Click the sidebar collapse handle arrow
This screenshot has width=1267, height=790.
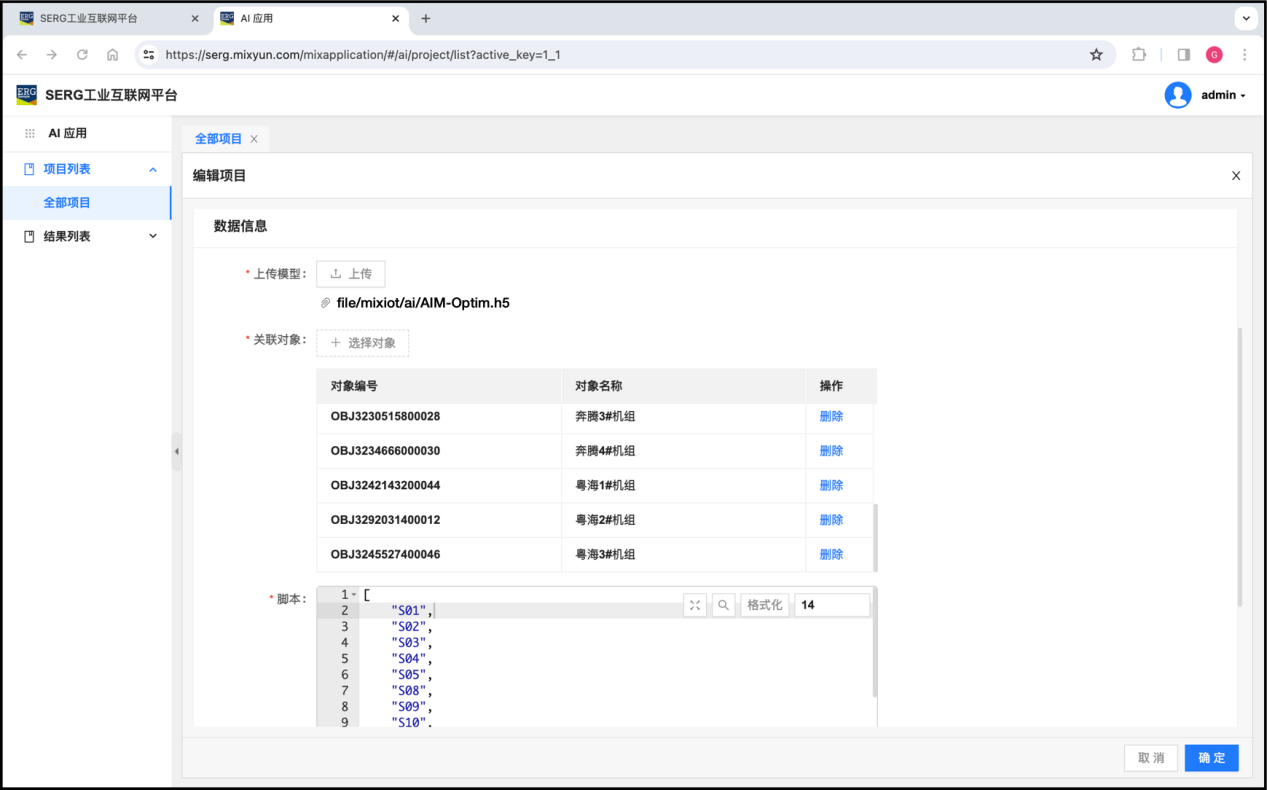click(177, 452)
